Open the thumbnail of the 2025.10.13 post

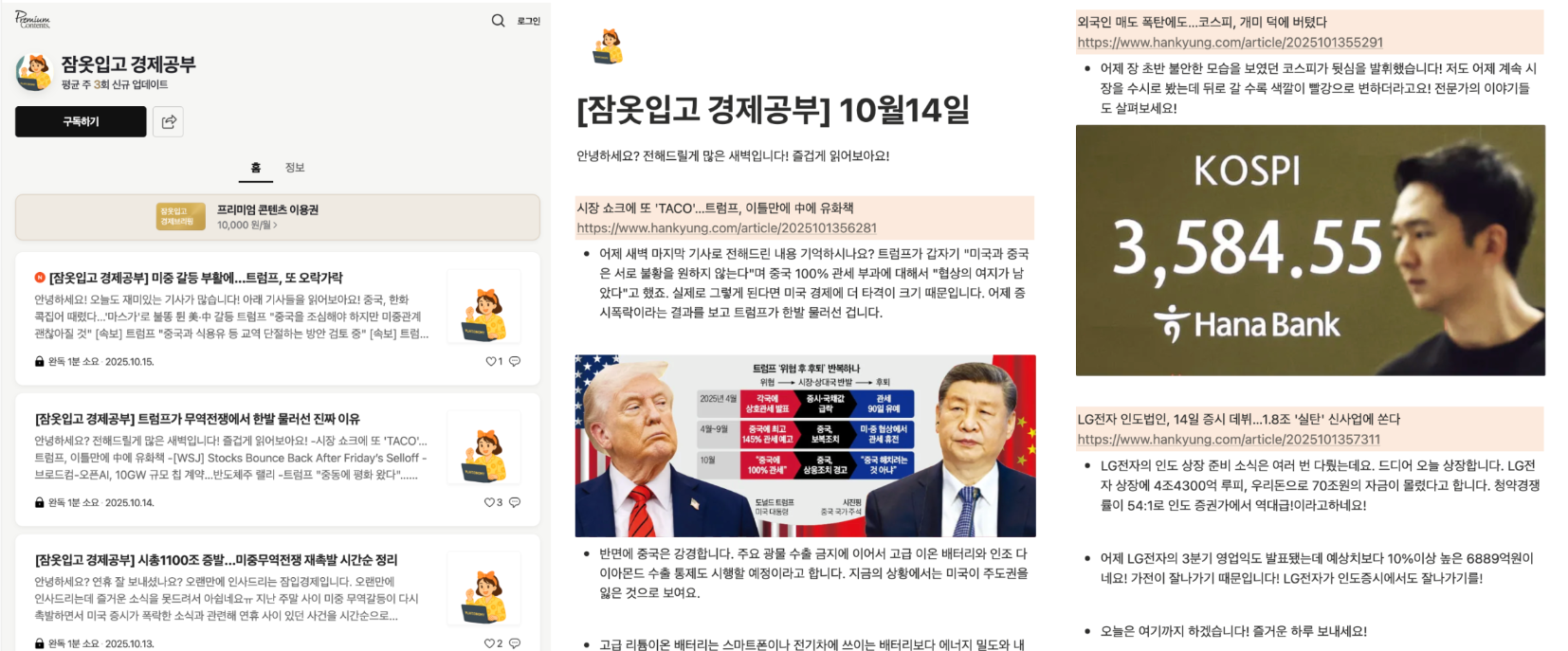pos(483,589)
